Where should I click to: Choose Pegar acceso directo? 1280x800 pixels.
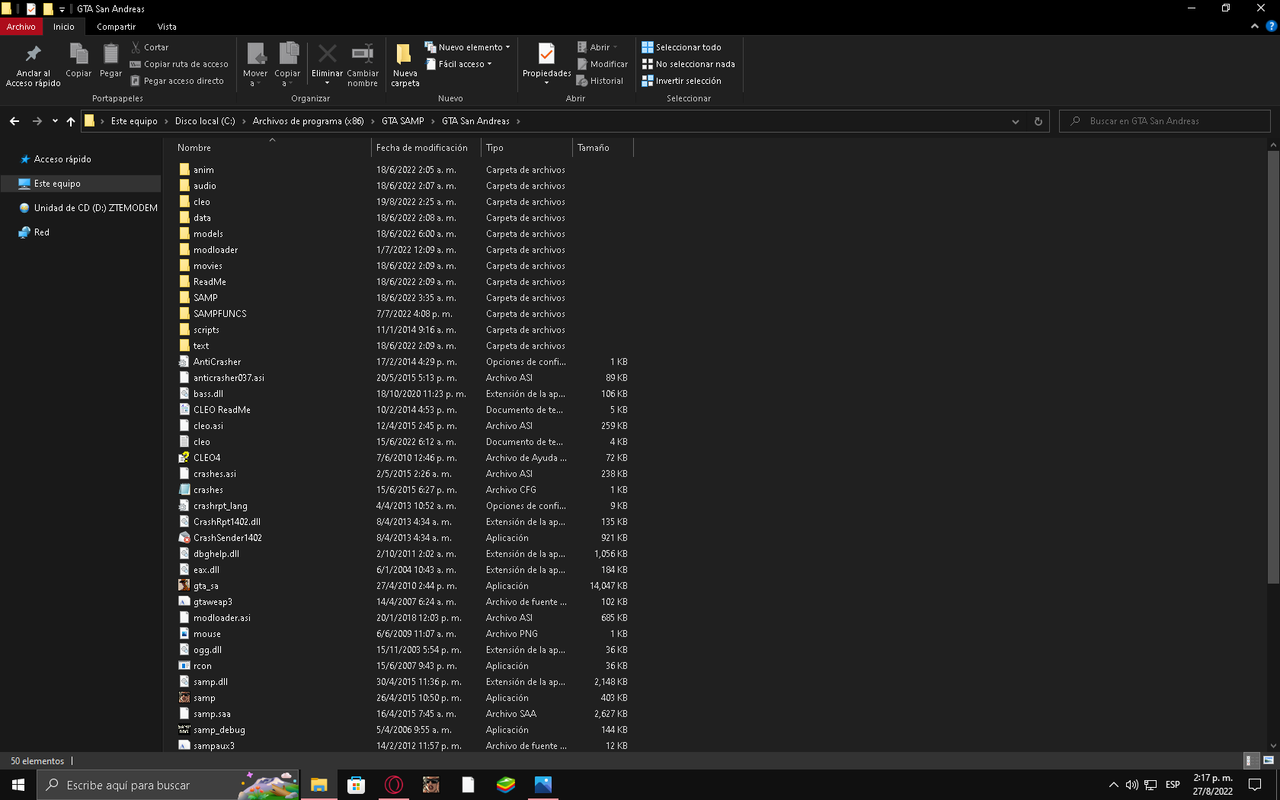coord(177,81)
